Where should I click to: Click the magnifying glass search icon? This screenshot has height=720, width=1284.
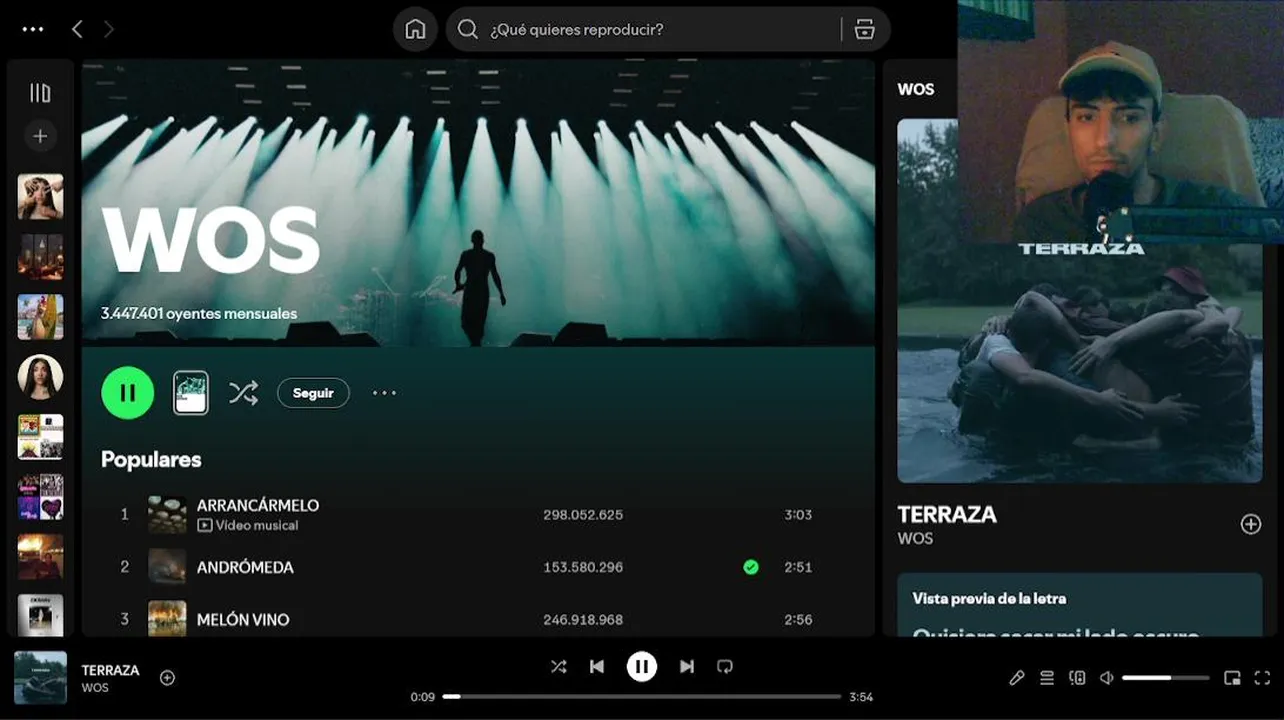pyautogui.click(x=467, y=29)
